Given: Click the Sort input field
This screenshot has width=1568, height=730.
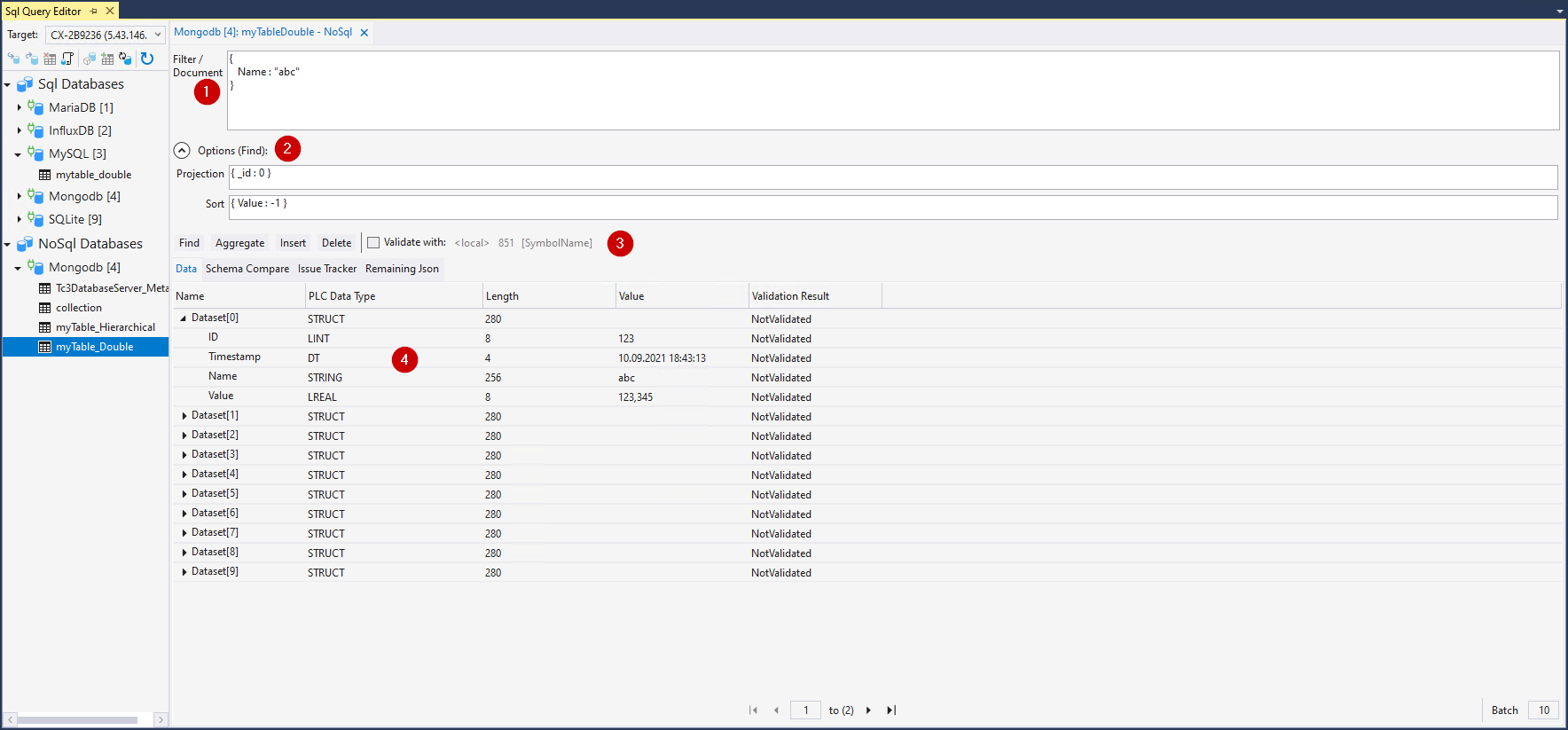Looking at the screenshot, I should 893,207.
